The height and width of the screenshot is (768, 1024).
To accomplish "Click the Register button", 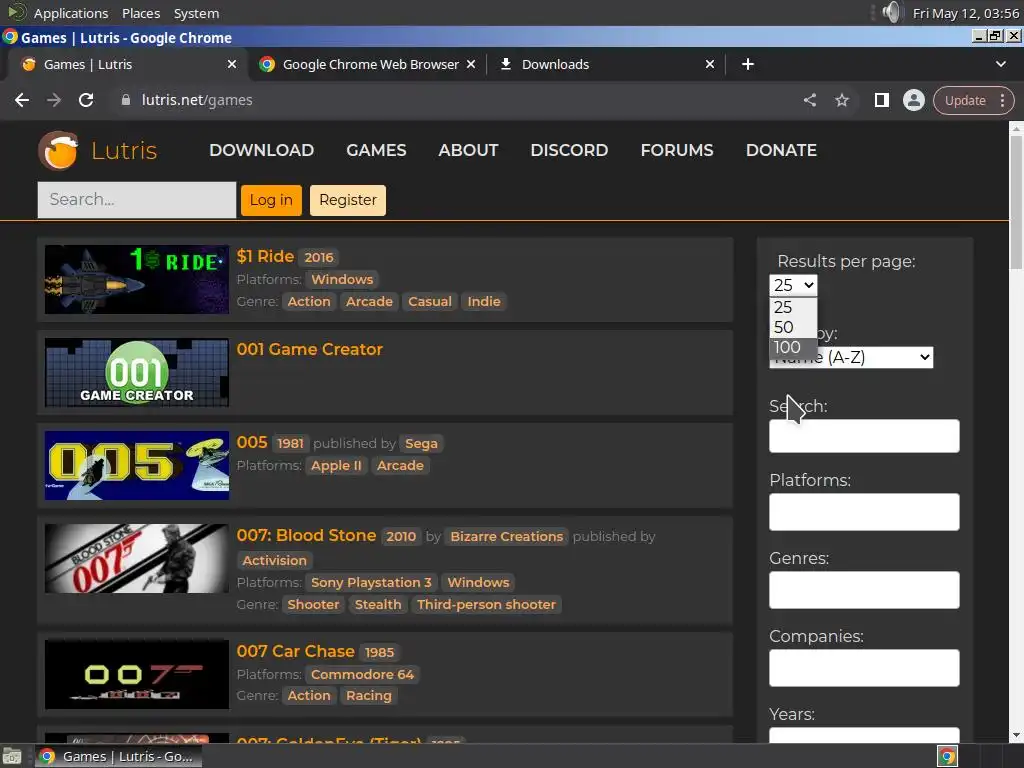I will click(x=348, y=200).
